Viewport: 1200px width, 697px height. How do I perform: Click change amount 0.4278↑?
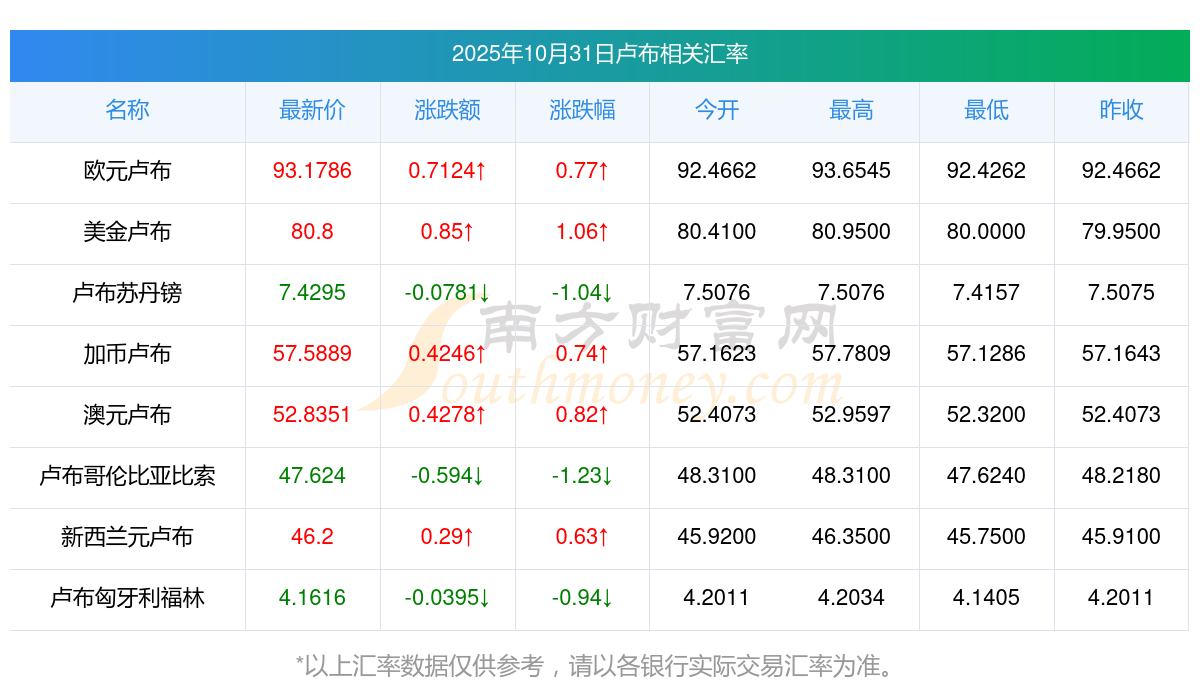point(447,415)
